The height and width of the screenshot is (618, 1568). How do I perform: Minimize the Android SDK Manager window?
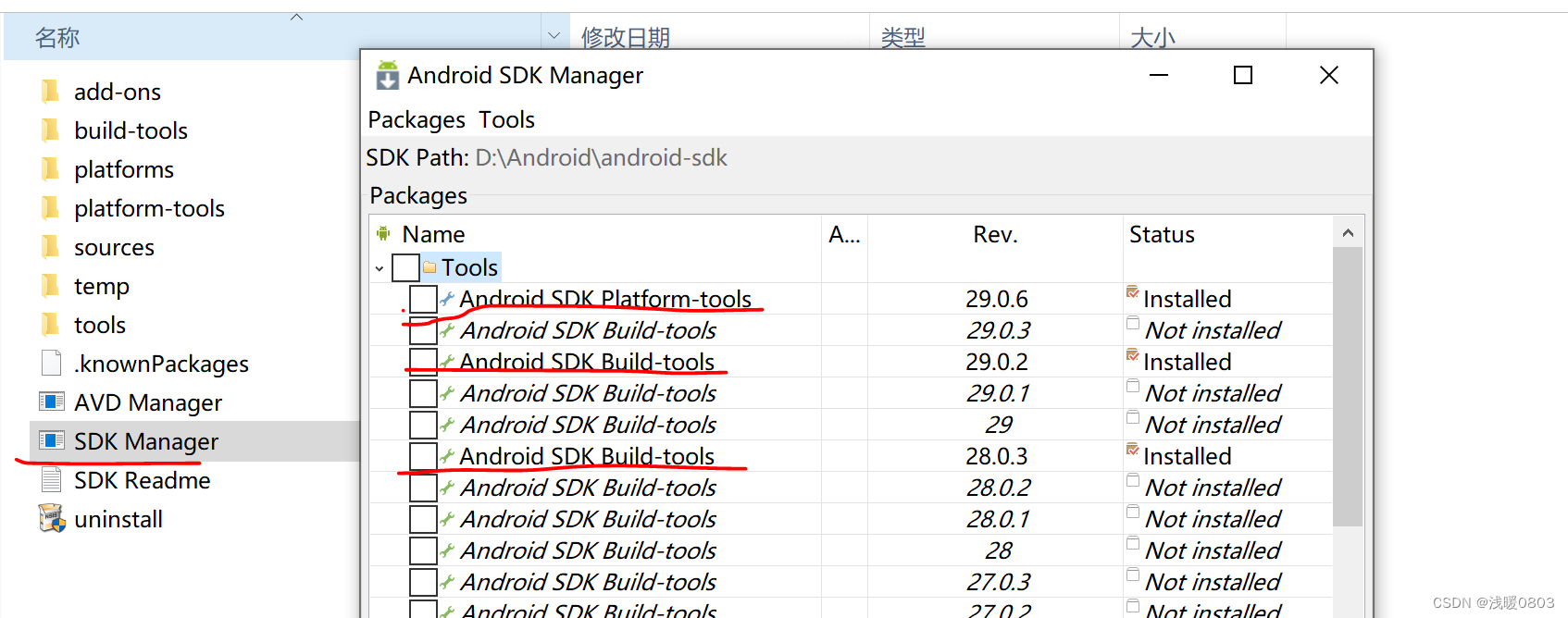pos(1159,75)
